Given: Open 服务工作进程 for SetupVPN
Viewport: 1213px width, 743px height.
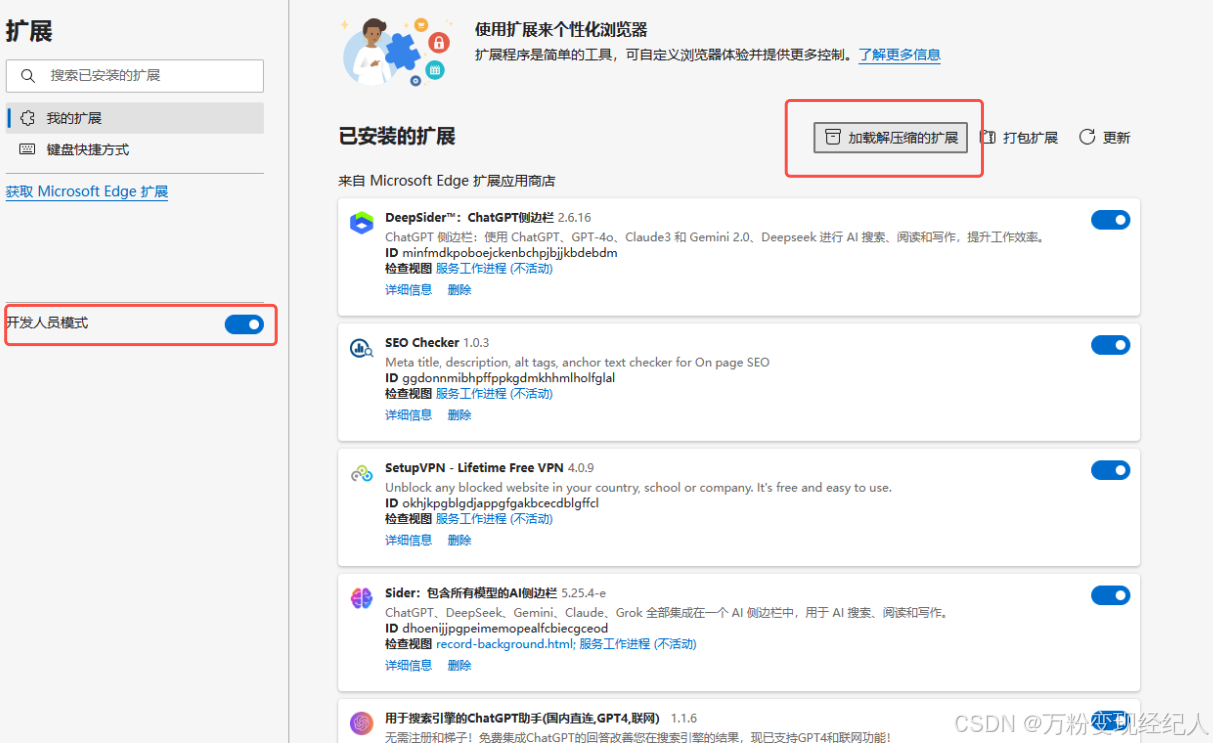Looking at the screenshot, I should click(494, 519).
